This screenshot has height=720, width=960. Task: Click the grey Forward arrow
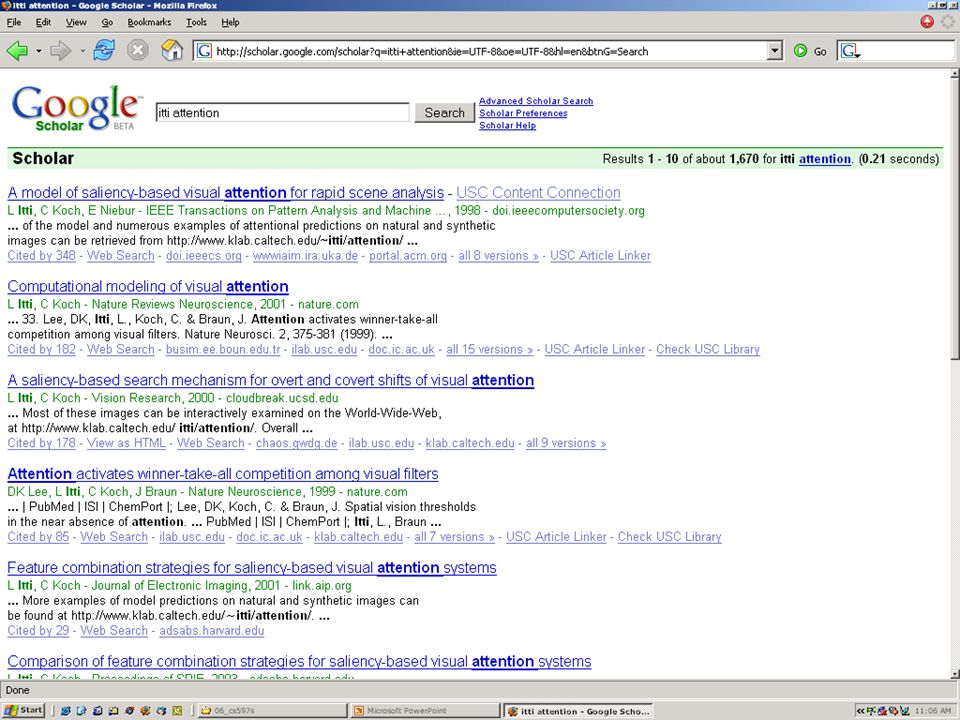pos(61,51)
